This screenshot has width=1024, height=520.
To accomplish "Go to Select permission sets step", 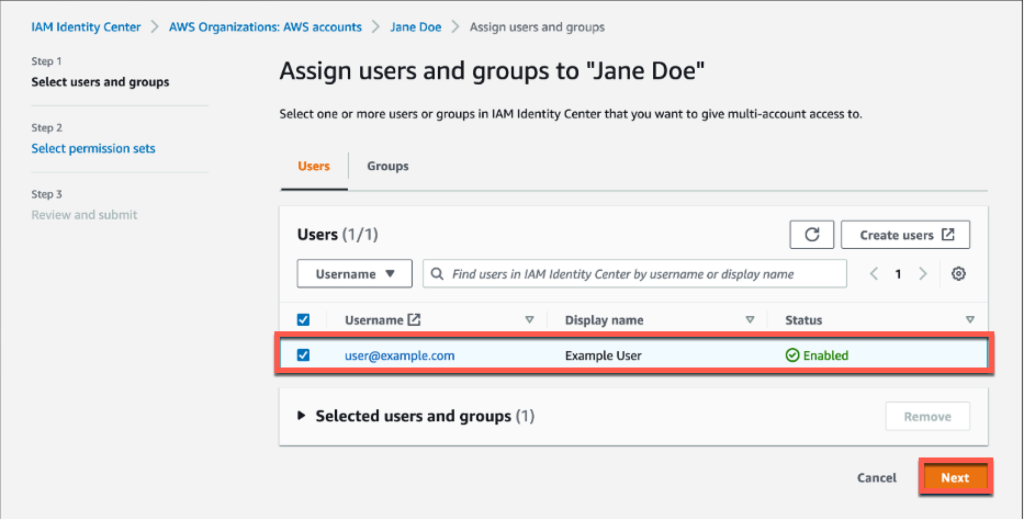I will (93, 149).
